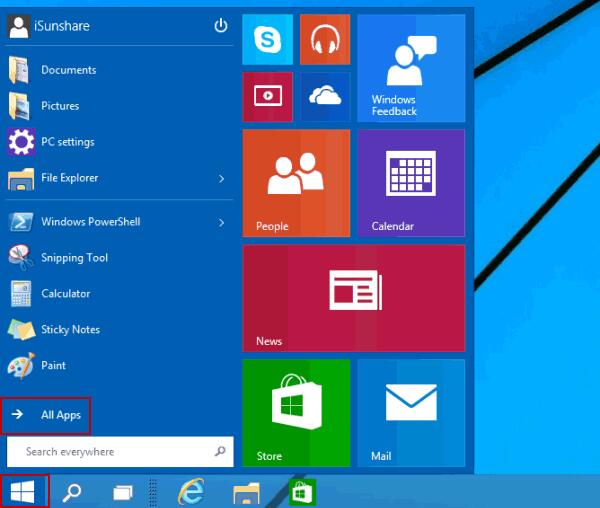Open Task View on the taskbar

pos(123,493)
